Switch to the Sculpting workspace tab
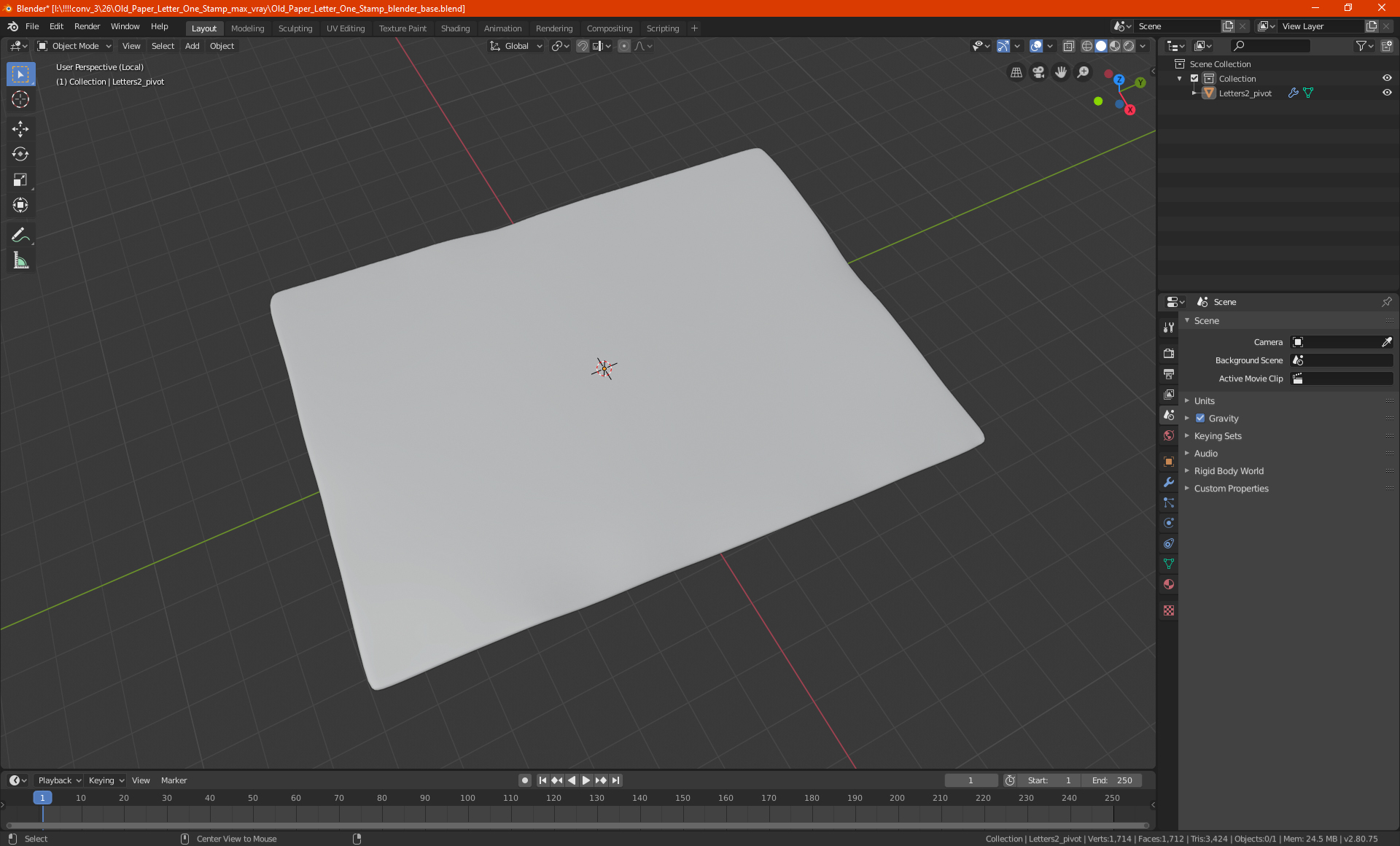Screen dimensions: 1400x846 tap(295, 28)
